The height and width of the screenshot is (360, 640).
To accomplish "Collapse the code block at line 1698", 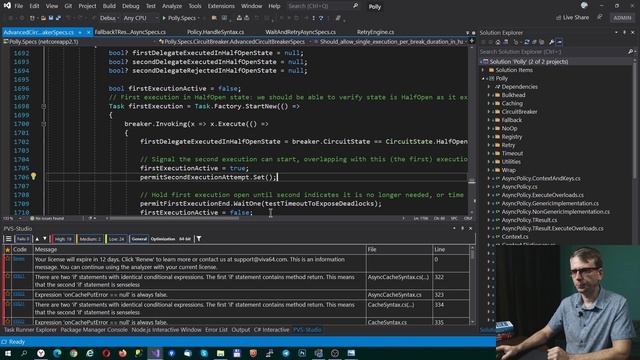I will pyautogui.click(x=44, y=106).
